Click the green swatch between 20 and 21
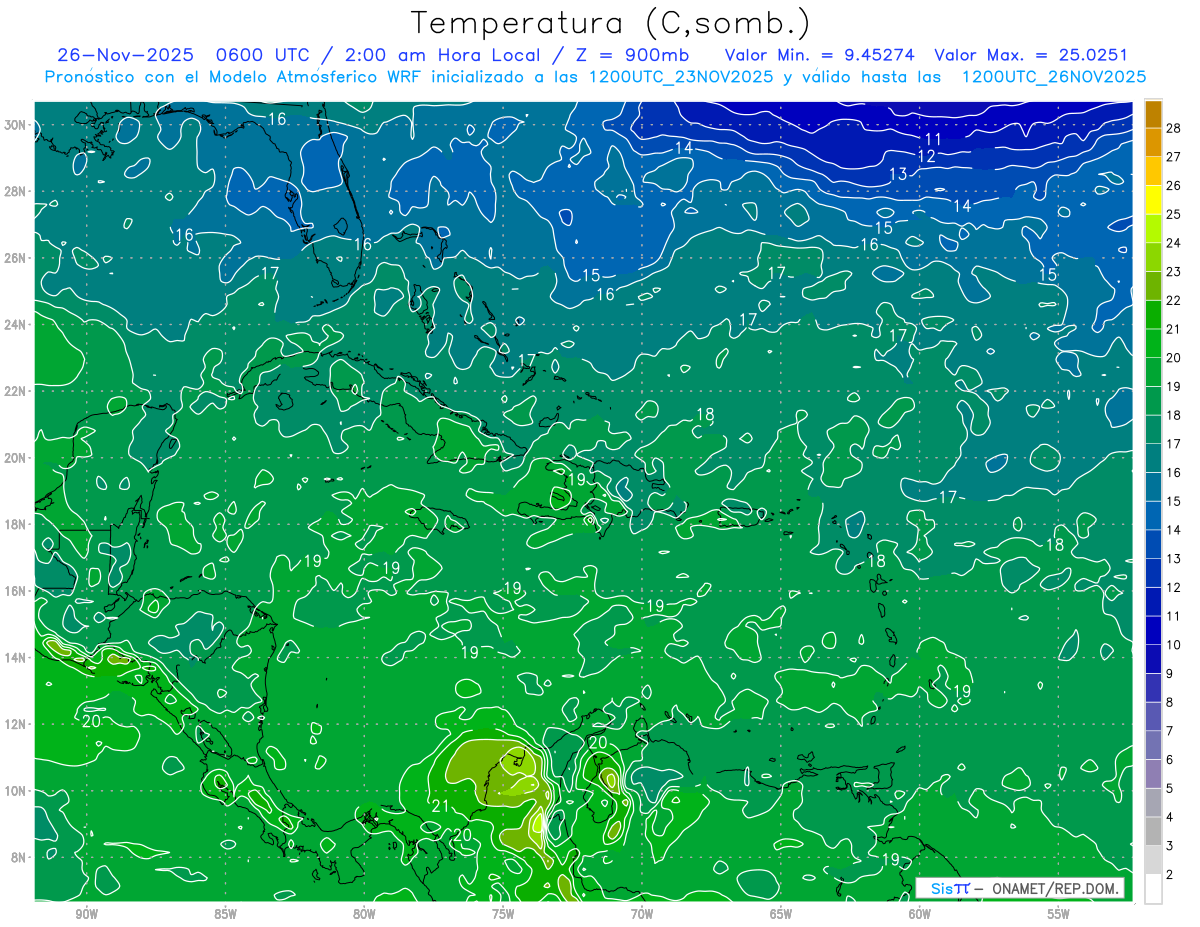Viewport: 1200px width, 927px height. [x=1153, y=343]
